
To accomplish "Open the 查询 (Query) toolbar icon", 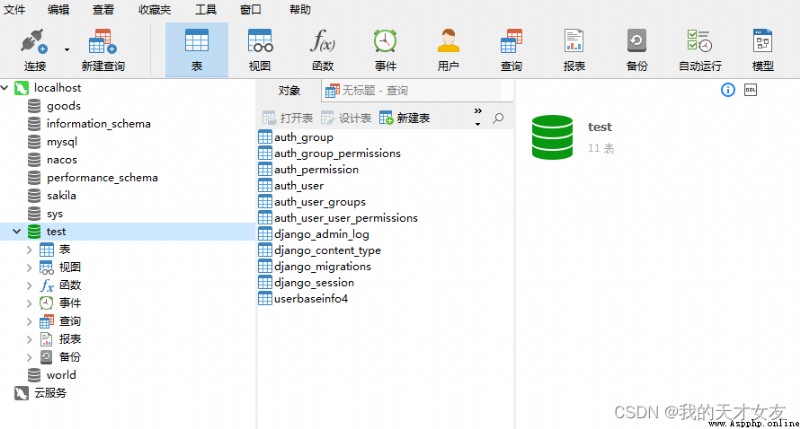I will pos(511,49).
